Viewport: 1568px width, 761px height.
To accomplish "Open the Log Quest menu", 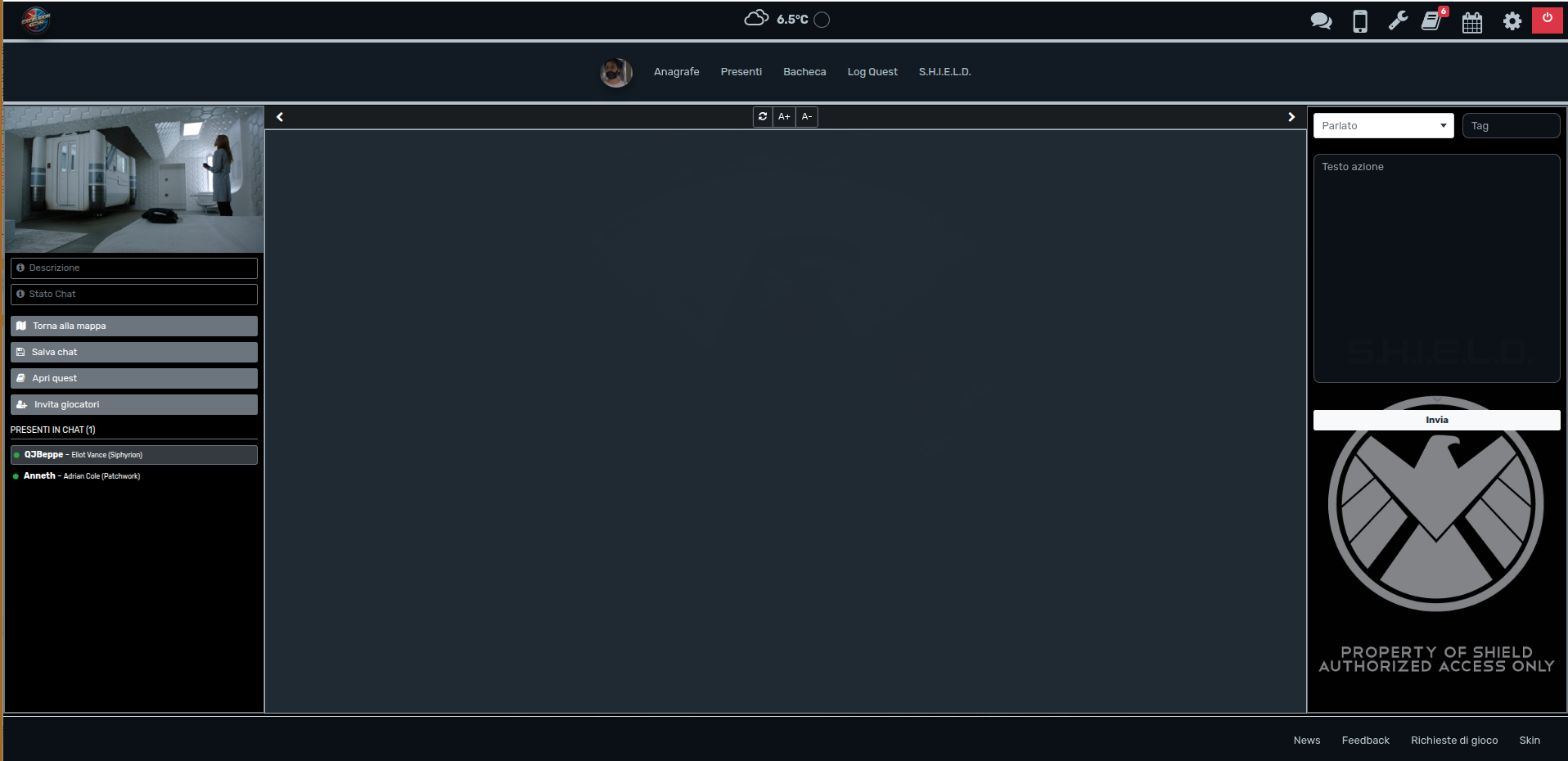I will click(x=872, y=72).
